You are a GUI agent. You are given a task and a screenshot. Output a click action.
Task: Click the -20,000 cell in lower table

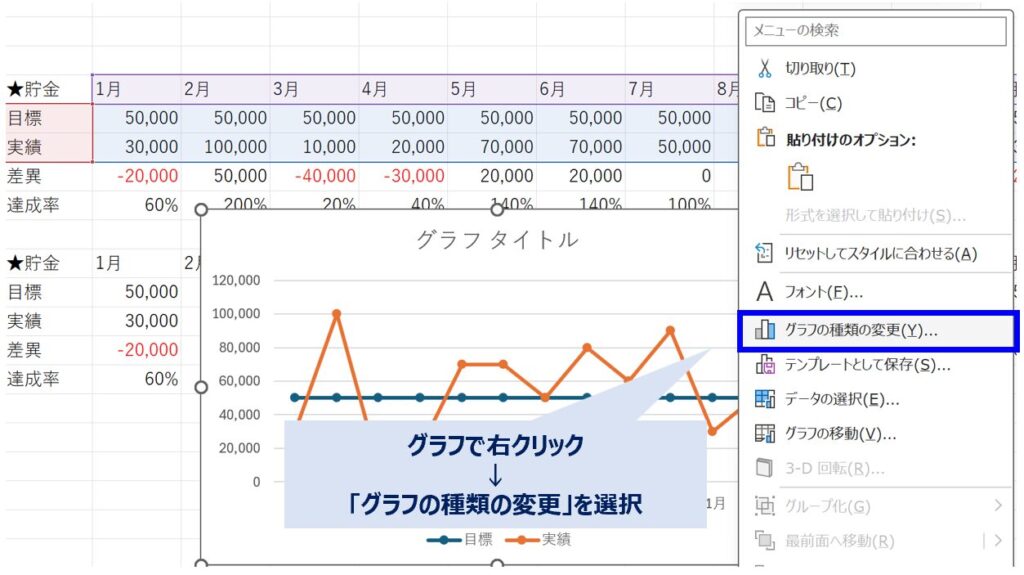136,350
